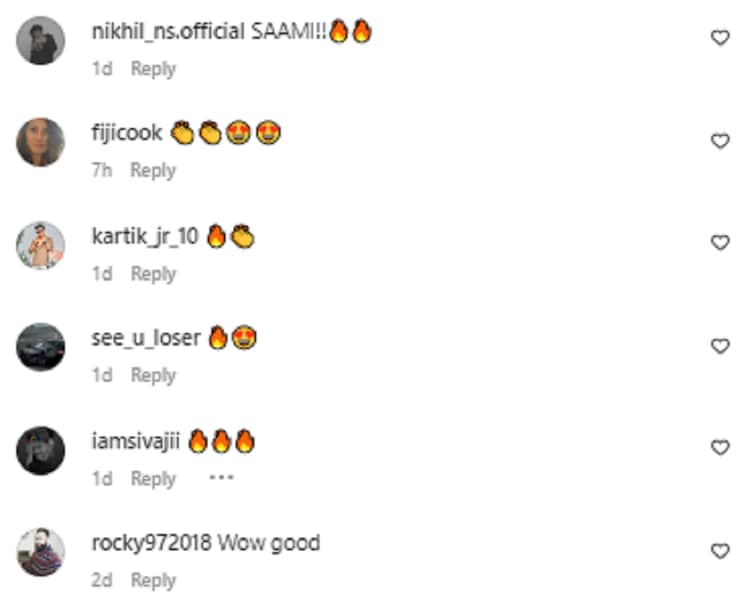Go to fijicook's profile via username
750x599 pixels.
(127, 133)
